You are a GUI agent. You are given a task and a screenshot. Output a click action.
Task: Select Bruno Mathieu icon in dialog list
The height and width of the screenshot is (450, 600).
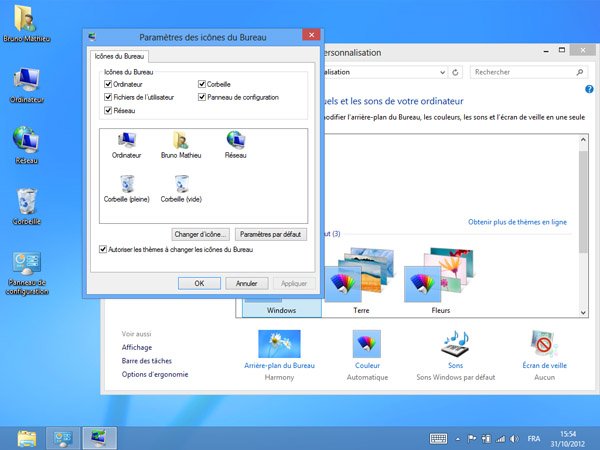click(x=181, y=145)
